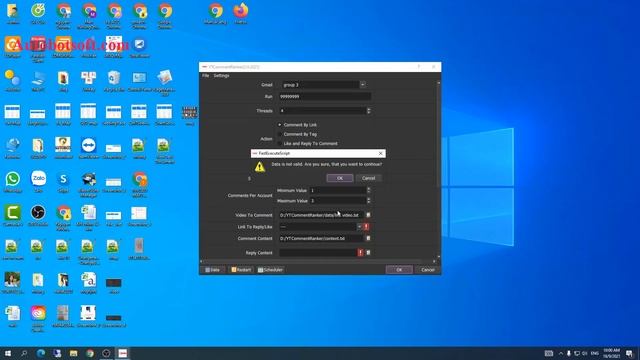Open the Scheduler tab
This screenshot has width=640, height=360.
pyautogui.click(x=270, y=270)
